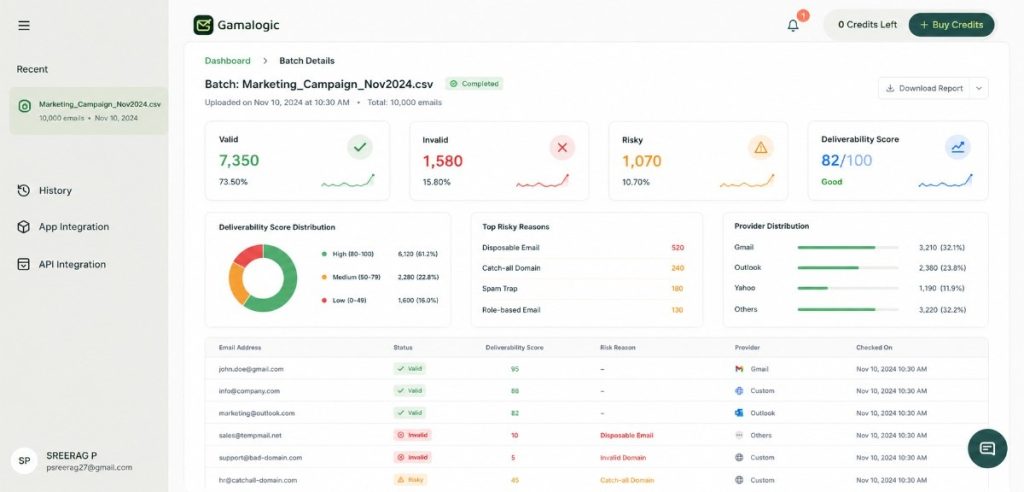Click the Outlook icon in marketing@outlook.com row
This screenshot has width=1024, height=492.
(739, 413)
